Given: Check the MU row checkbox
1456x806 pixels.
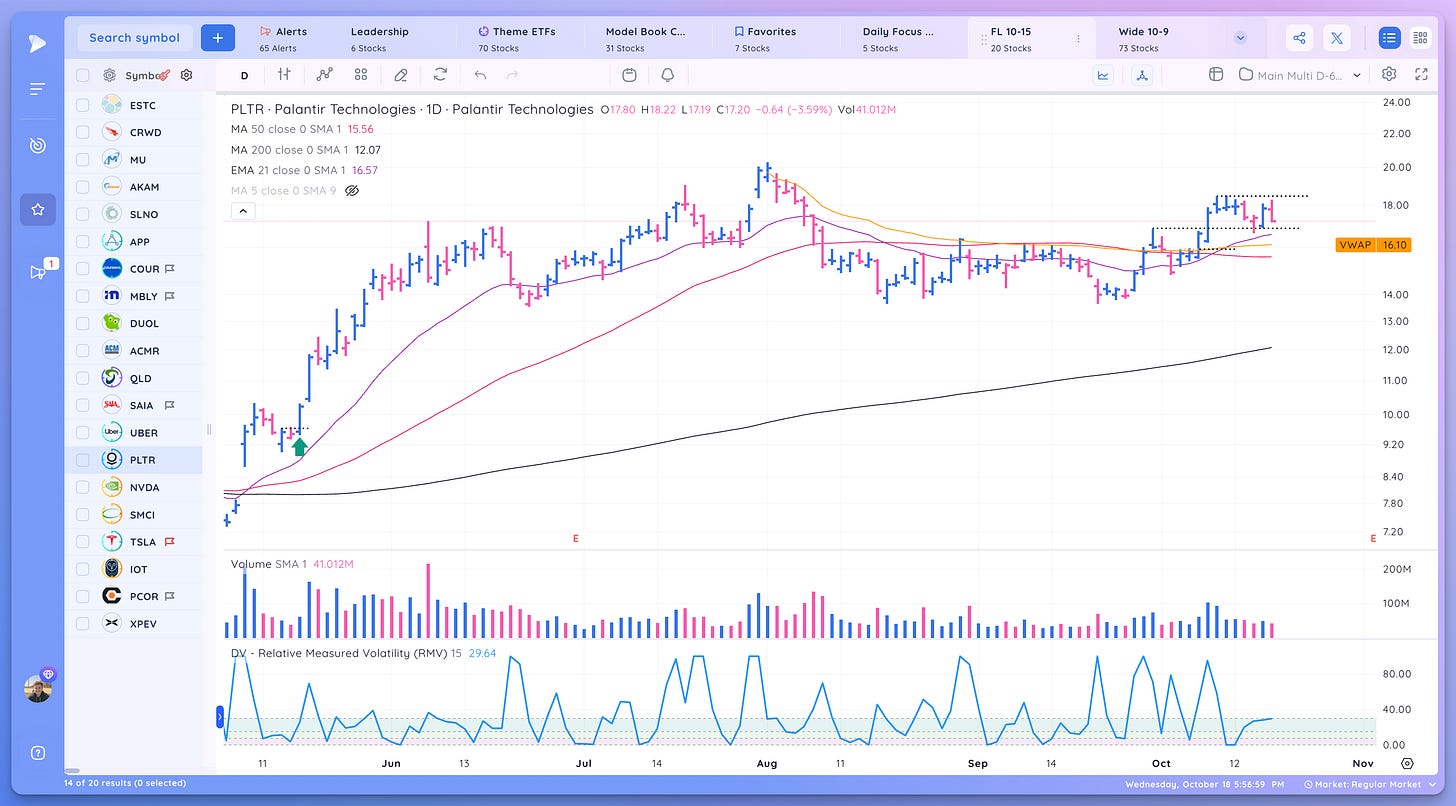Looking at the screenshot, I should [82, 159].
